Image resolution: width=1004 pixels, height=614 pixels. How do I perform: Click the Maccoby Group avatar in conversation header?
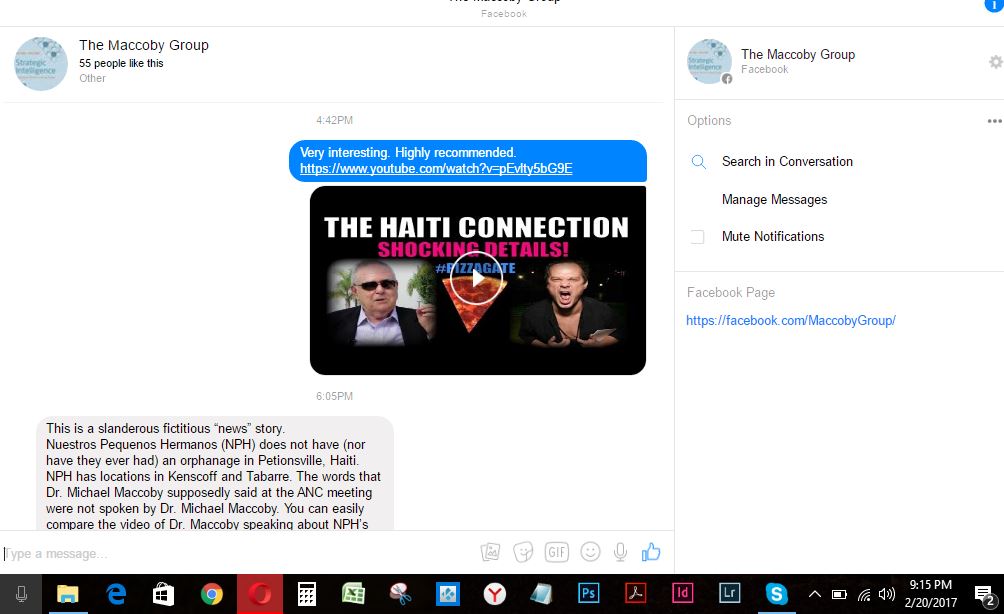point(41,63)
